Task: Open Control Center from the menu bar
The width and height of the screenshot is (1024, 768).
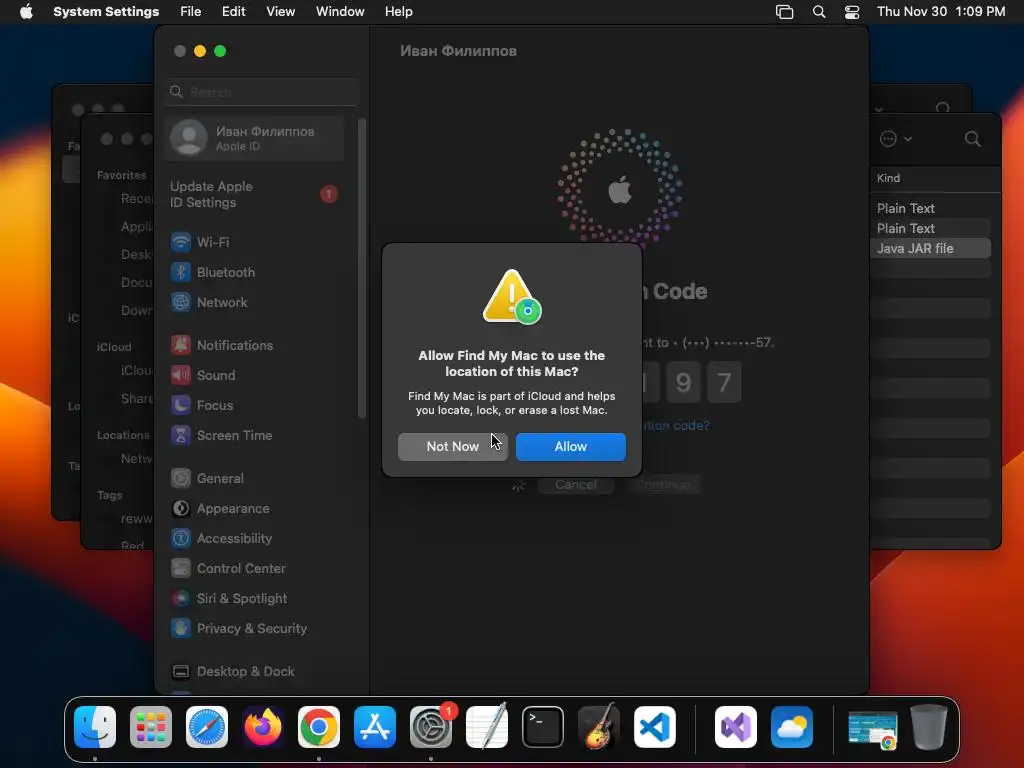Action: coord(852,12)
